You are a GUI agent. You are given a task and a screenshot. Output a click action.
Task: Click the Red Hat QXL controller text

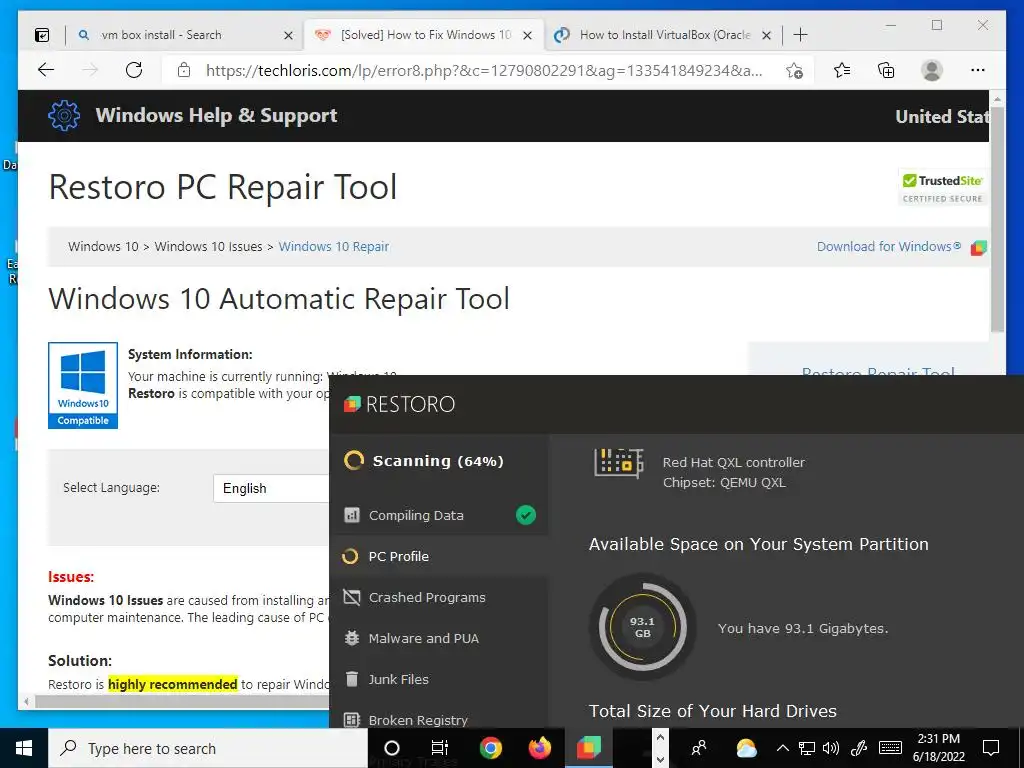click(x=733, y=462)
